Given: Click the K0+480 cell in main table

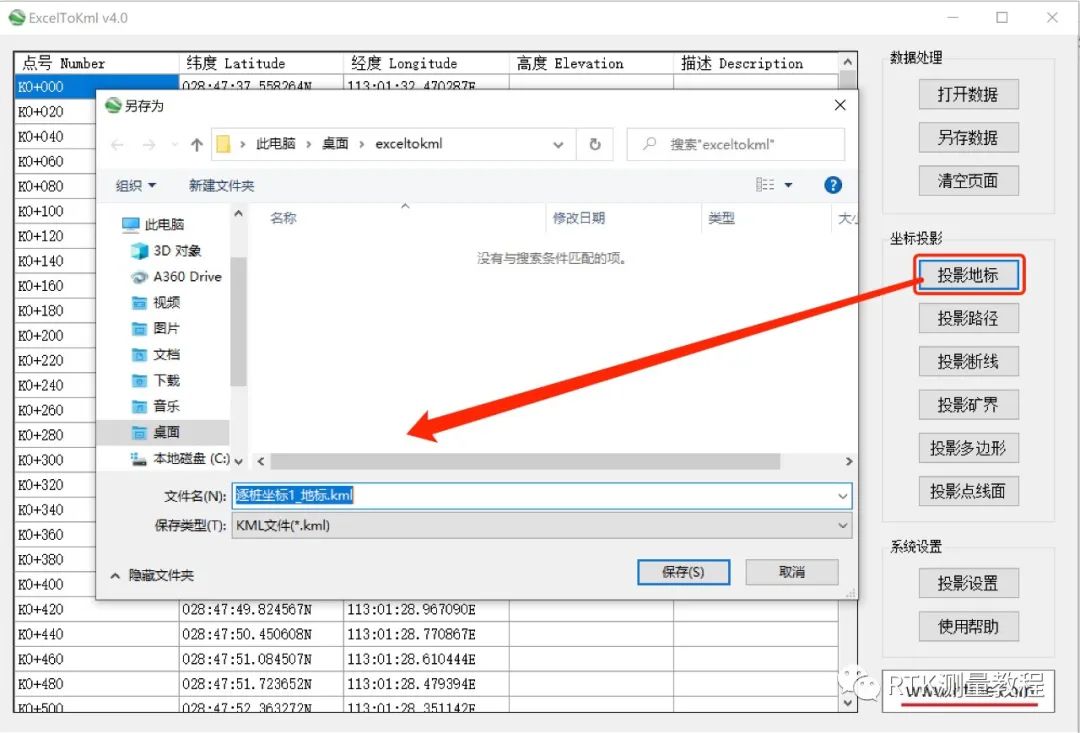Looking at the screenshot, I should click(96, 684).
